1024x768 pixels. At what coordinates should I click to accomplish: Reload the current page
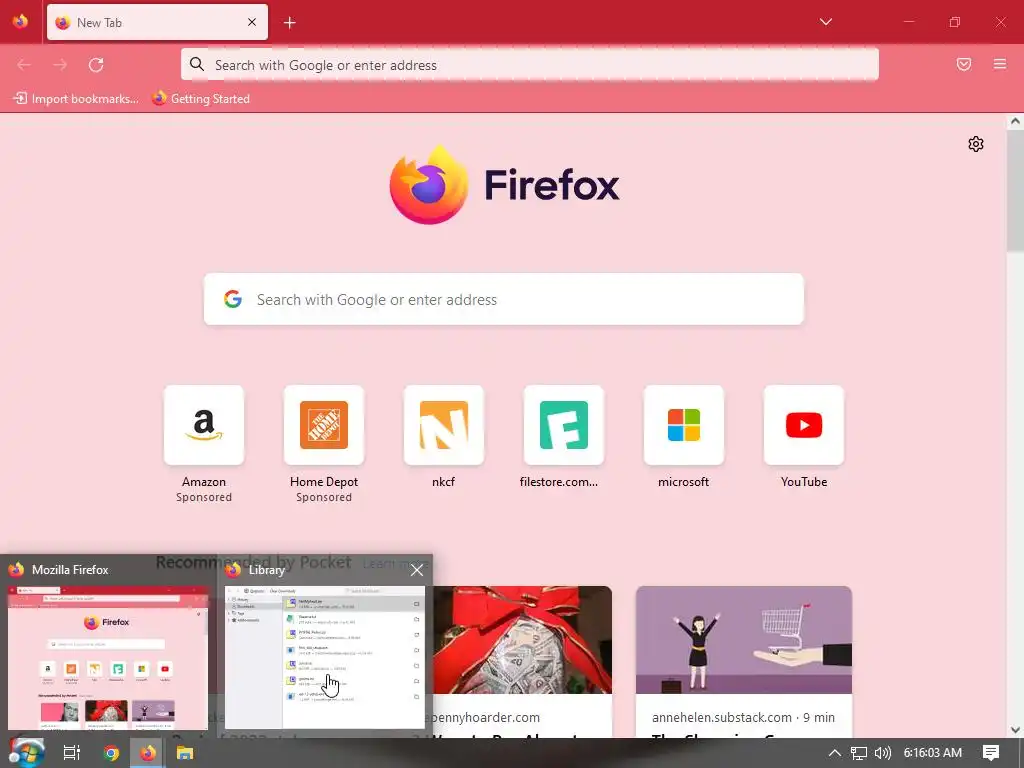click(96, 65)
